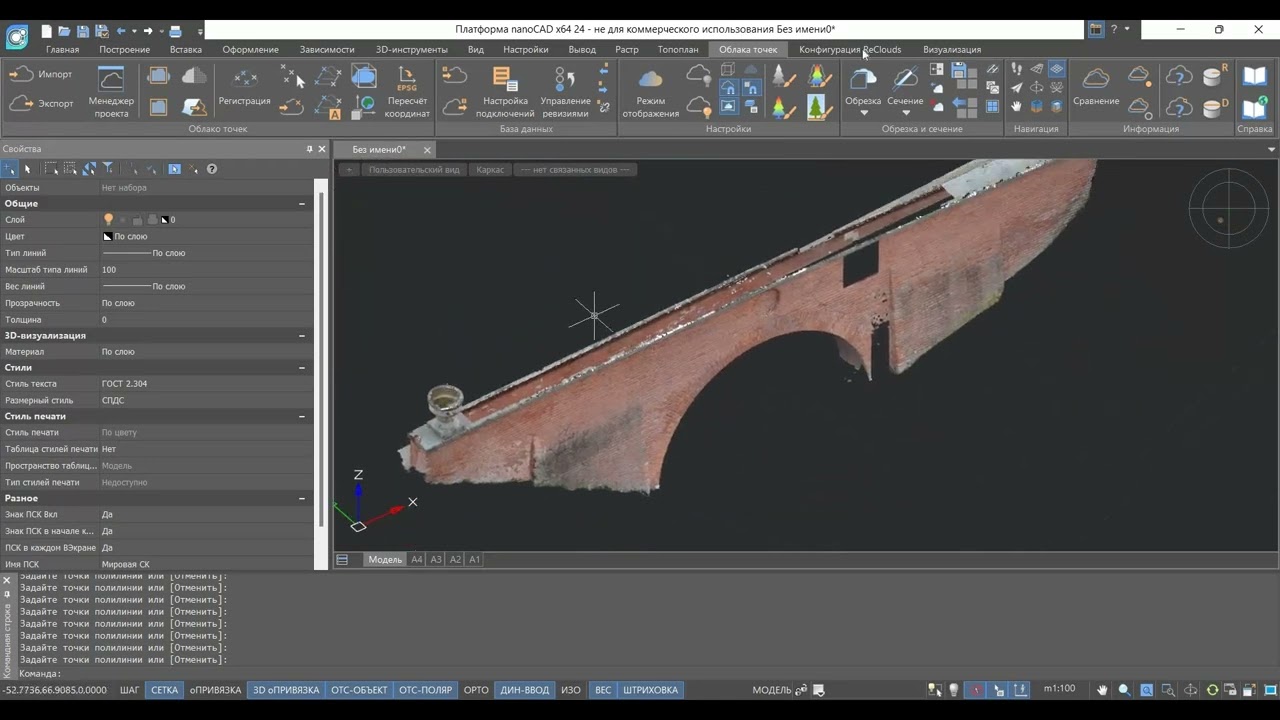1280x720 pixels.
Task: Click the Импорт point cloud icon
Action: coord(22,75)
